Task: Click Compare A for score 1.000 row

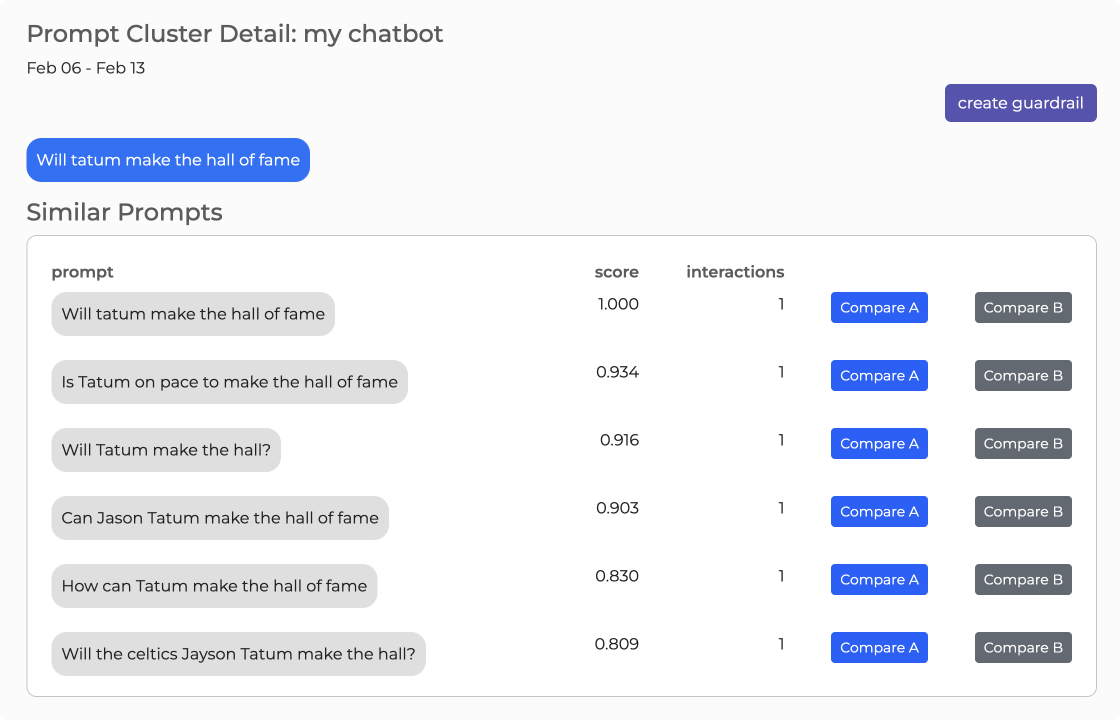Action: click(x=879, y=308)
